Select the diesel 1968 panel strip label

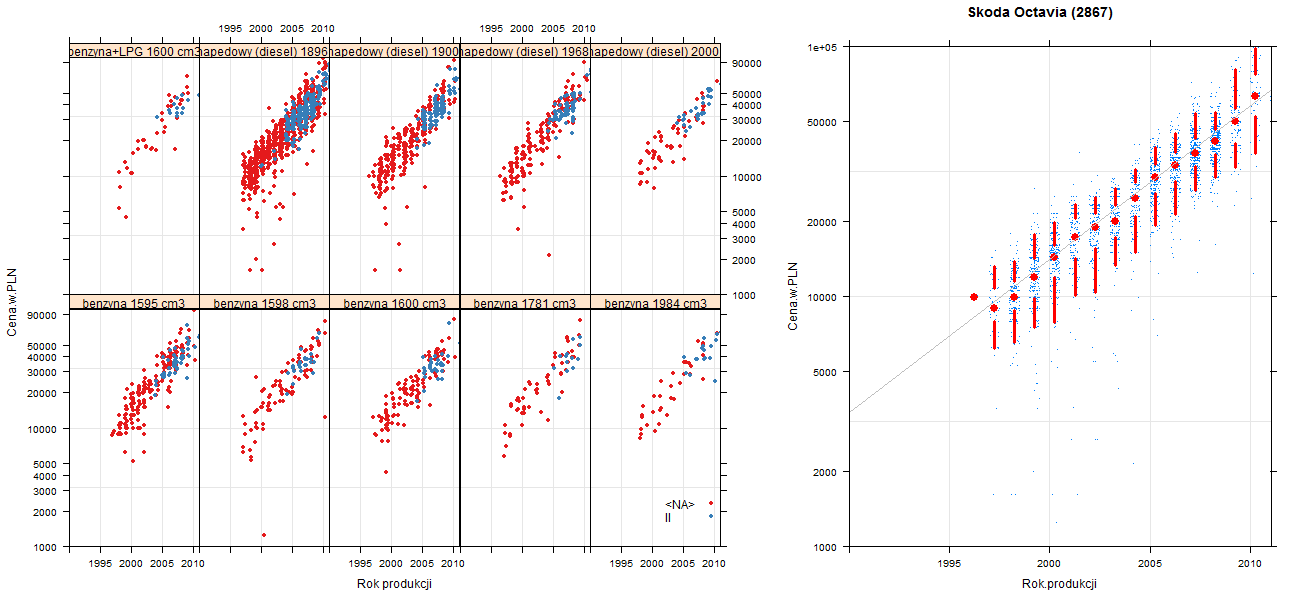525,51
